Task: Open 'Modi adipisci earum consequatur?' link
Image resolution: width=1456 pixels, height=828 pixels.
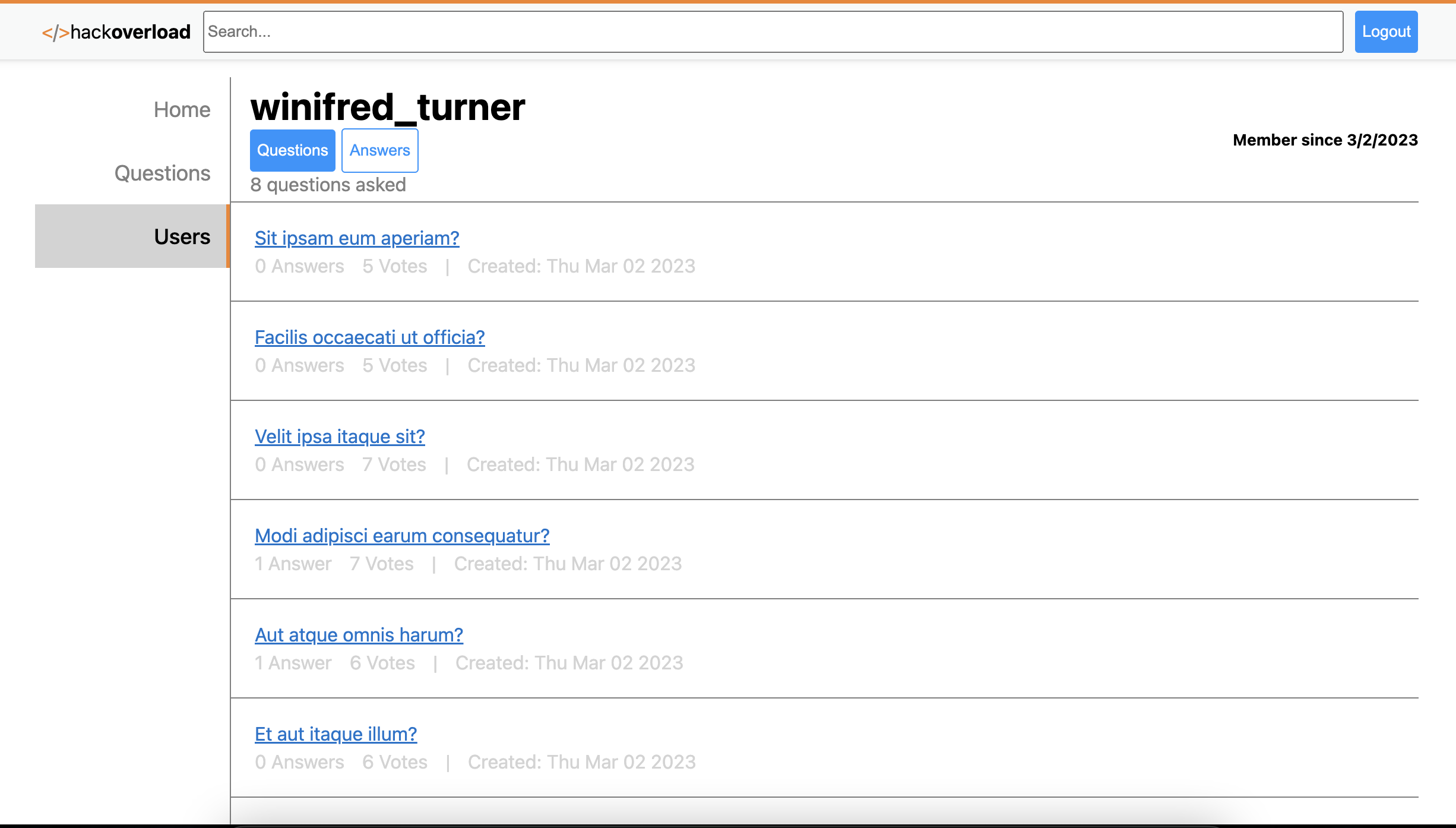Action: tap(402, 536)
